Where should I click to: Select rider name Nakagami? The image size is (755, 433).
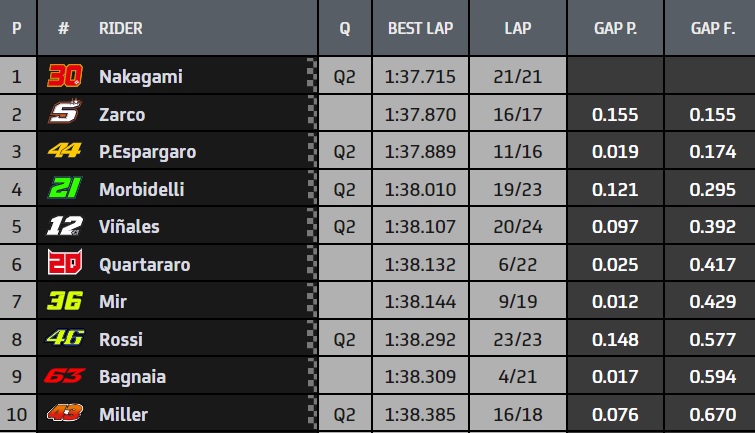click(141, 77)
